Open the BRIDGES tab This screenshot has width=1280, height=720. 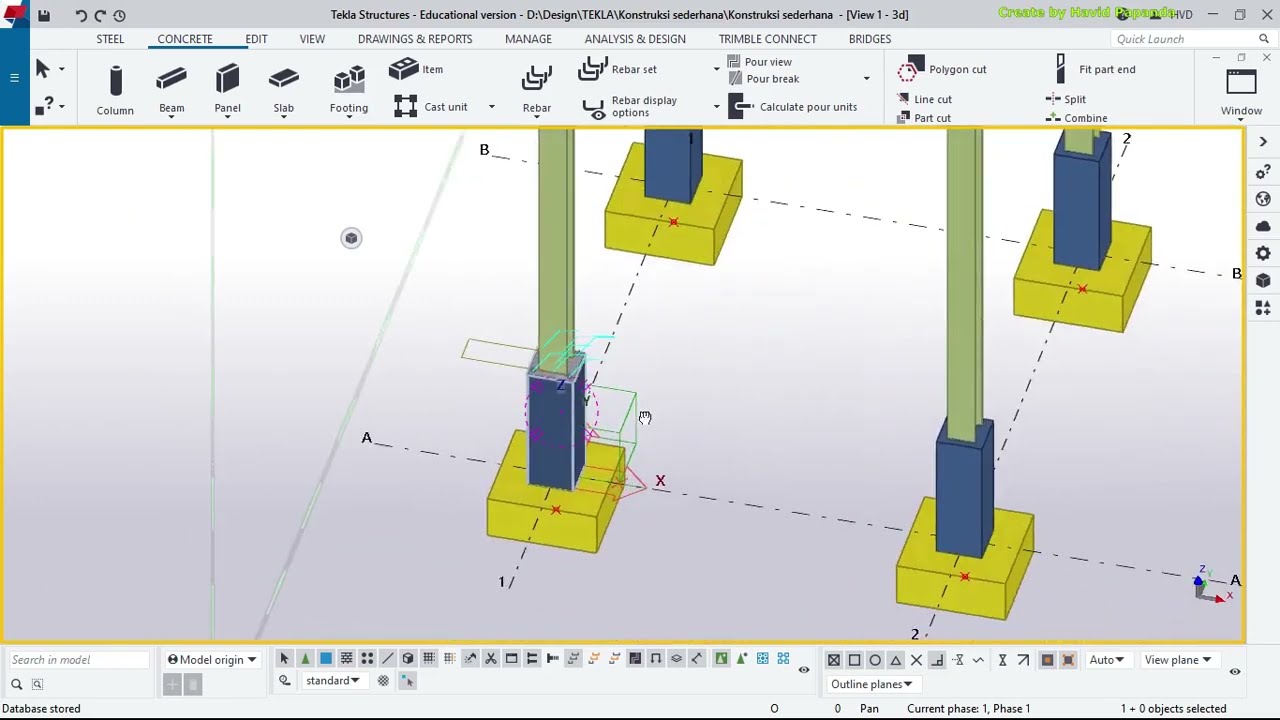tap(870, 39)
